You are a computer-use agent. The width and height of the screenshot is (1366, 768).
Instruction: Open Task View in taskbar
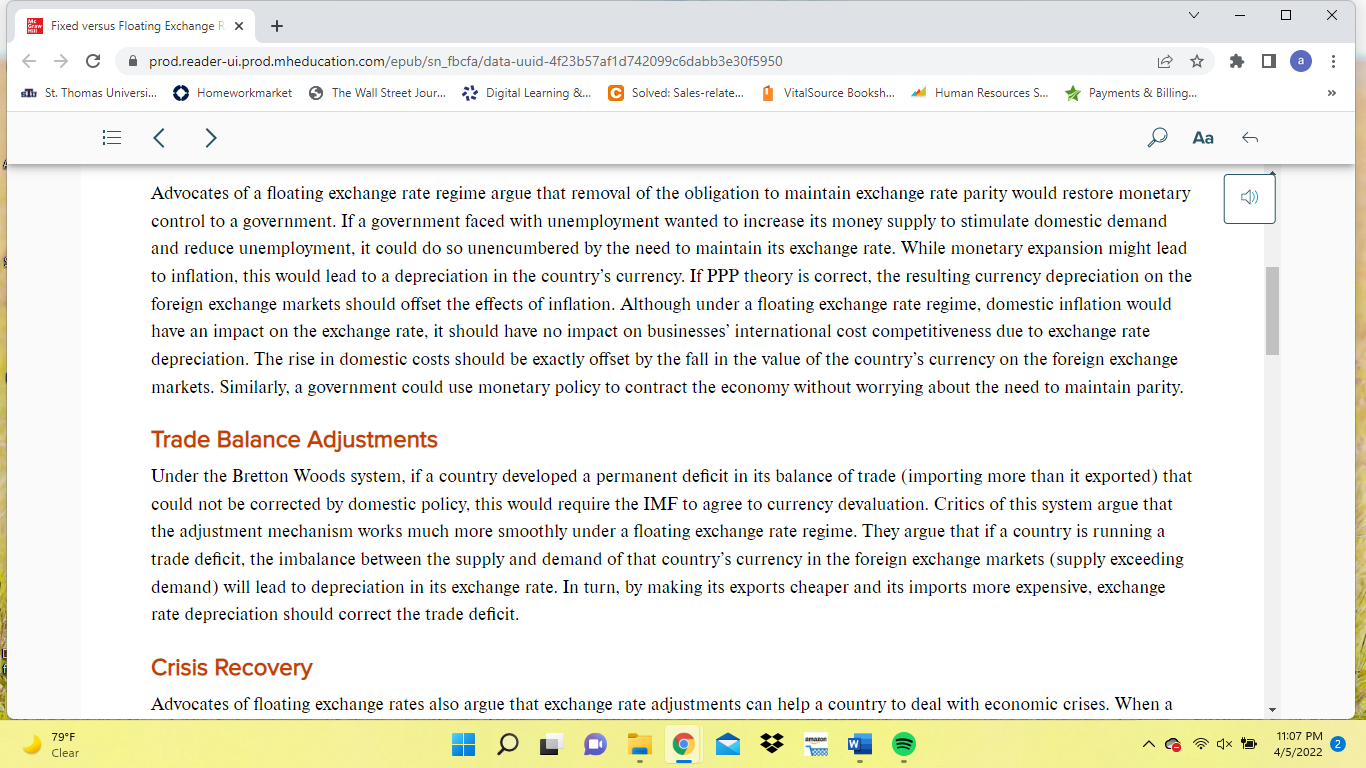click(551, 744)
